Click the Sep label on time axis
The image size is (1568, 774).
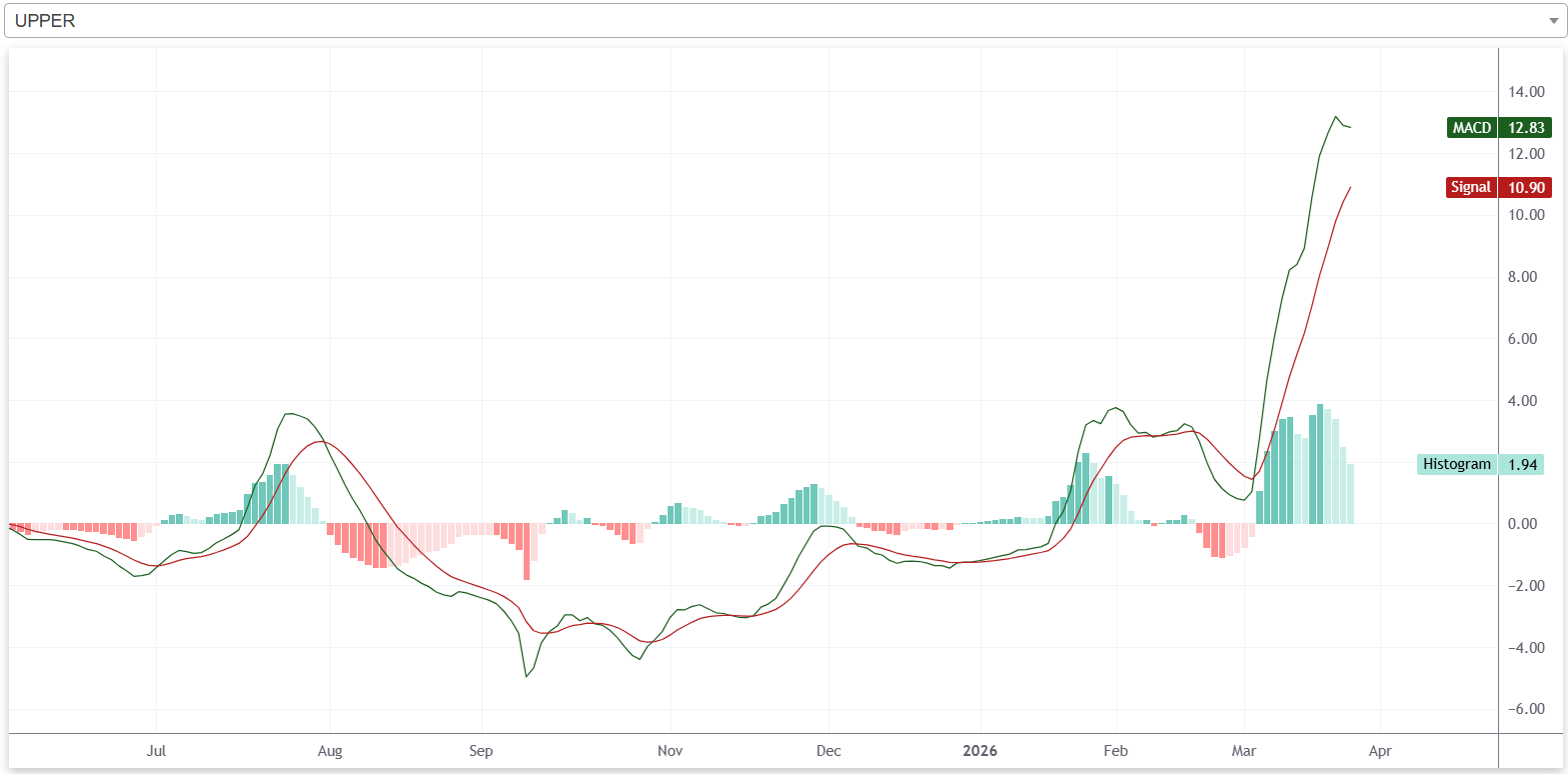(481, 751)
